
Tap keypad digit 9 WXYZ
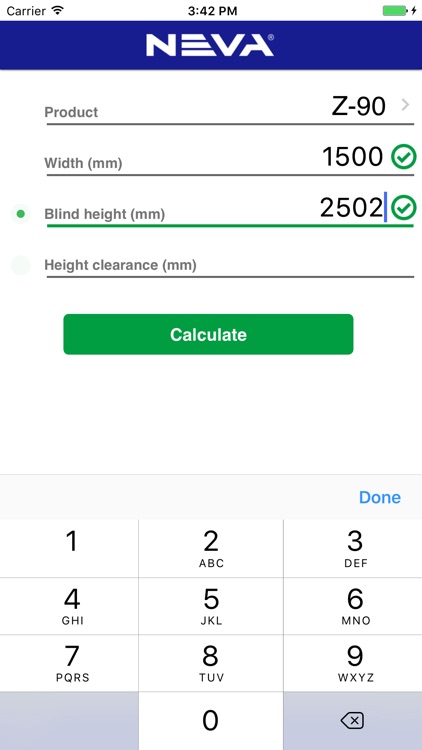353,663
